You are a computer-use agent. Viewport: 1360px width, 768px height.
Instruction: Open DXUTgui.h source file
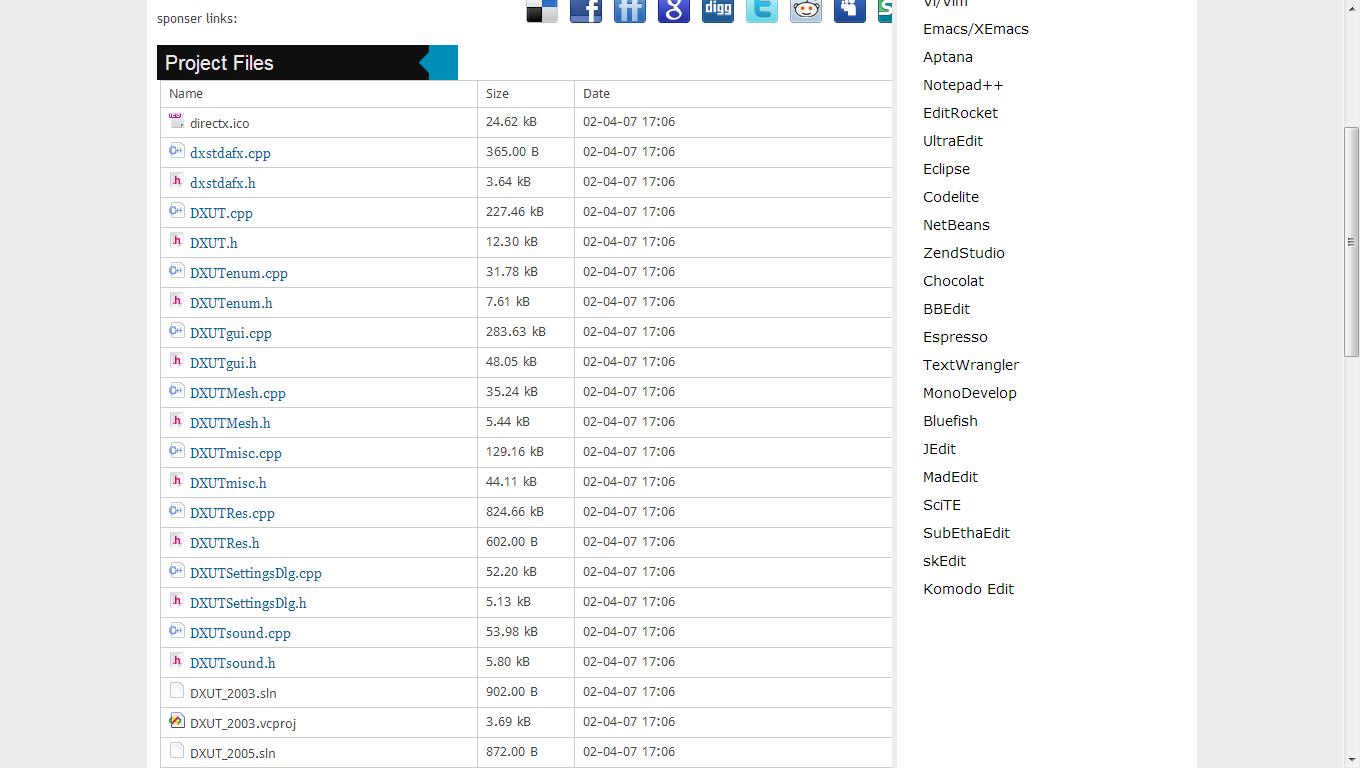click(223, 363)
